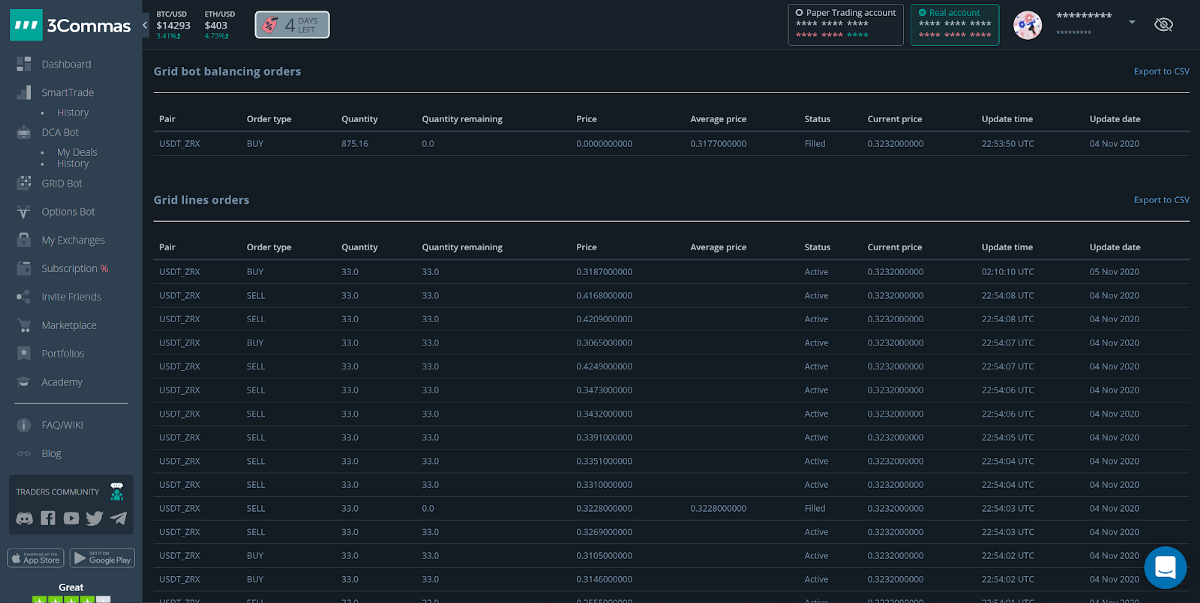
Task: Select the Options Bot icon
Action: click(24, 212)
